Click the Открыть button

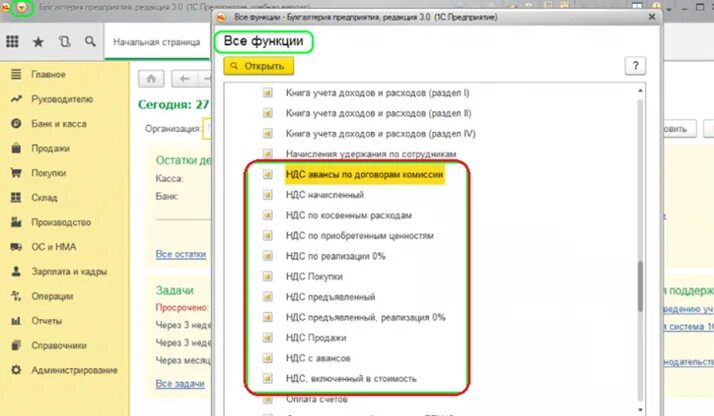258,66
